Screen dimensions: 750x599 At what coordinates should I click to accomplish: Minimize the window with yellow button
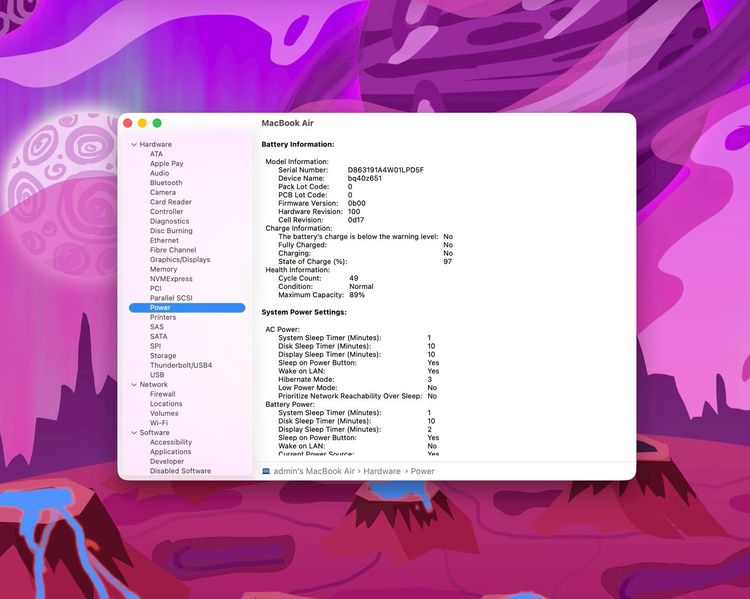click(x=142, y=123)
